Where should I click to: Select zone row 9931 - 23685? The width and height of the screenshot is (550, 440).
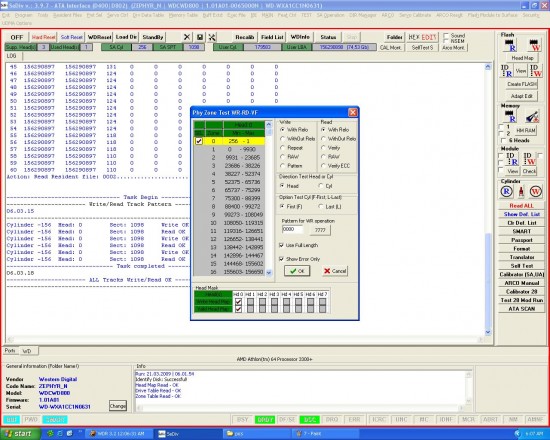tap(230, 158)
